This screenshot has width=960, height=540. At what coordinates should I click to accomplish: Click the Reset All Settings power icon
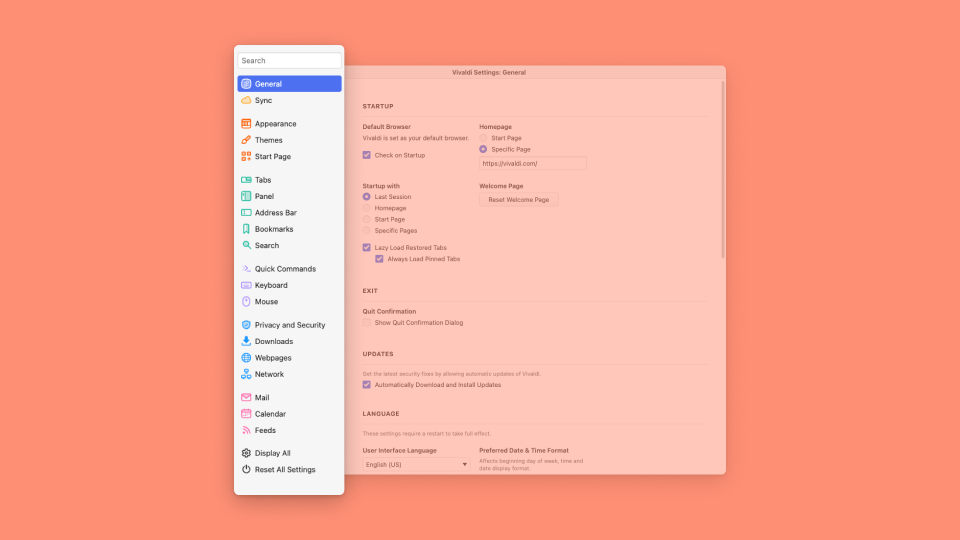point(246,470)
